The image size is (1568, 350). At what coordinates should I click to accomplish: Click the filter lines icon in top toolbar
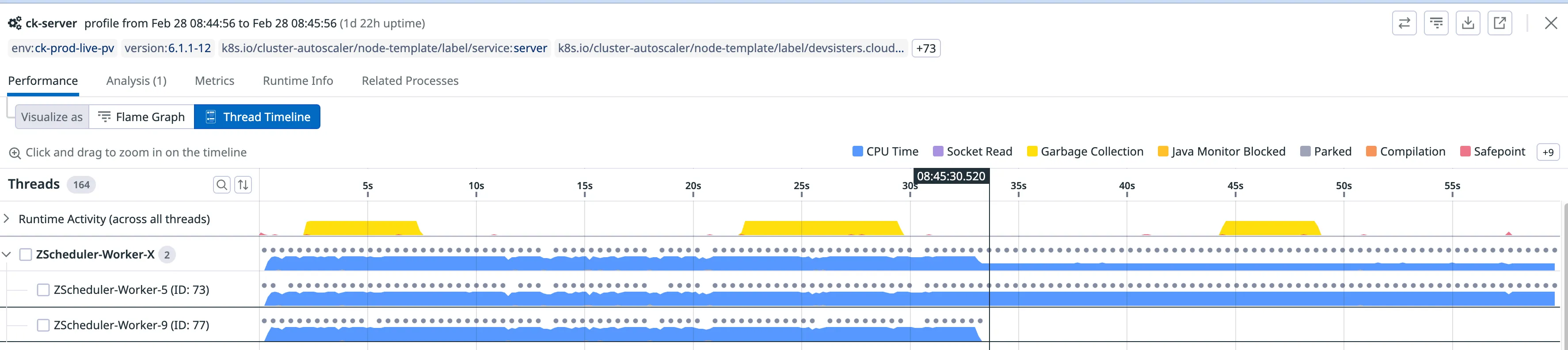(x=1436, y=23)
